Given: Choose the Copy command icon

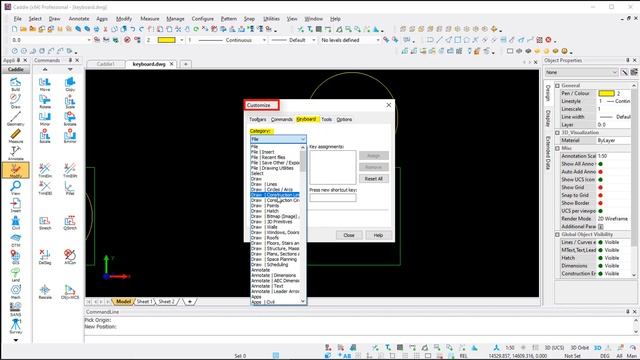Looking at the screenshot, I should click(x=70, y=84).
